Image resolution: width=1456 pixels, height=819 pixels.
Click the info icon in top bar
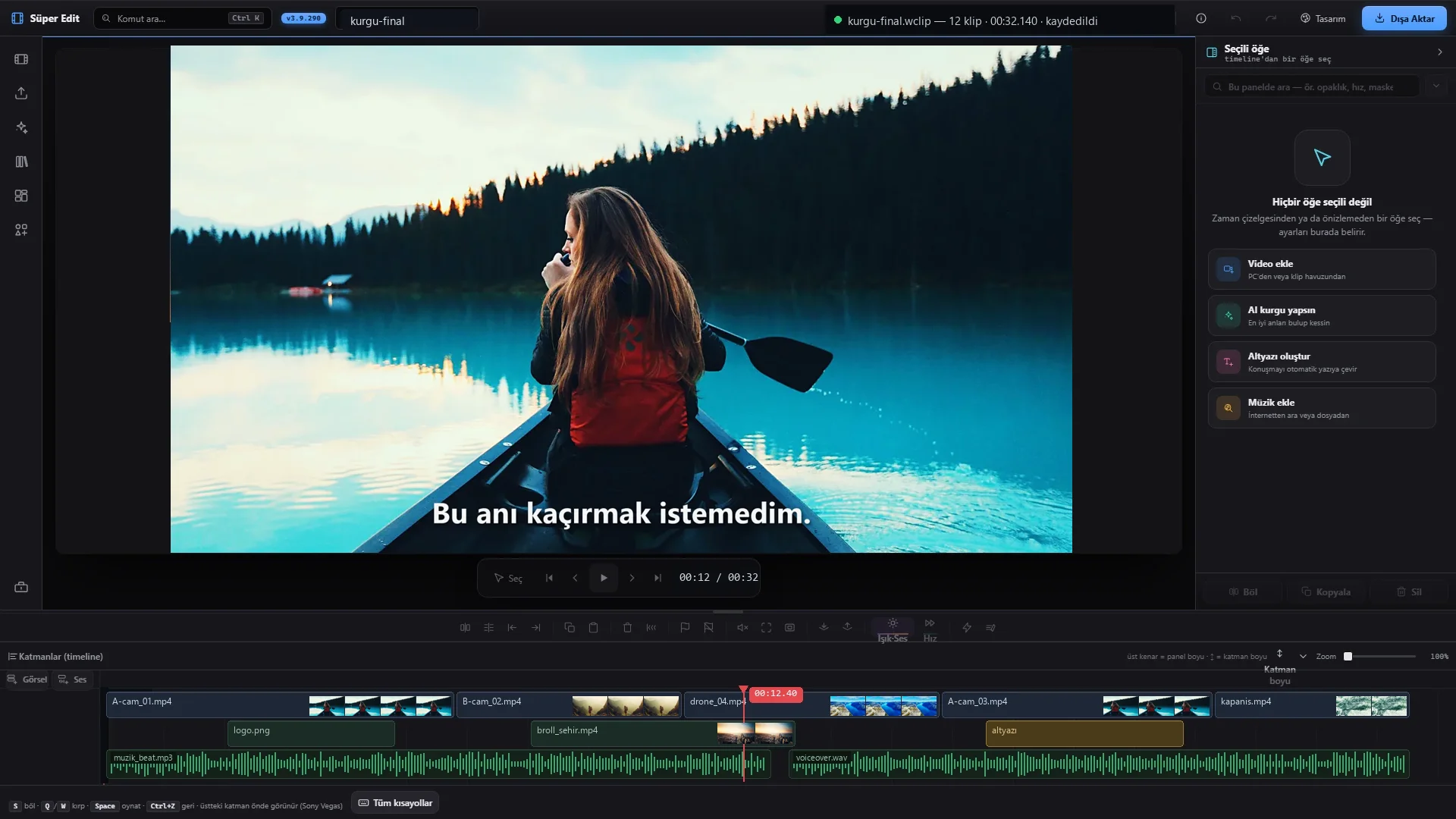coord(1201,18)
